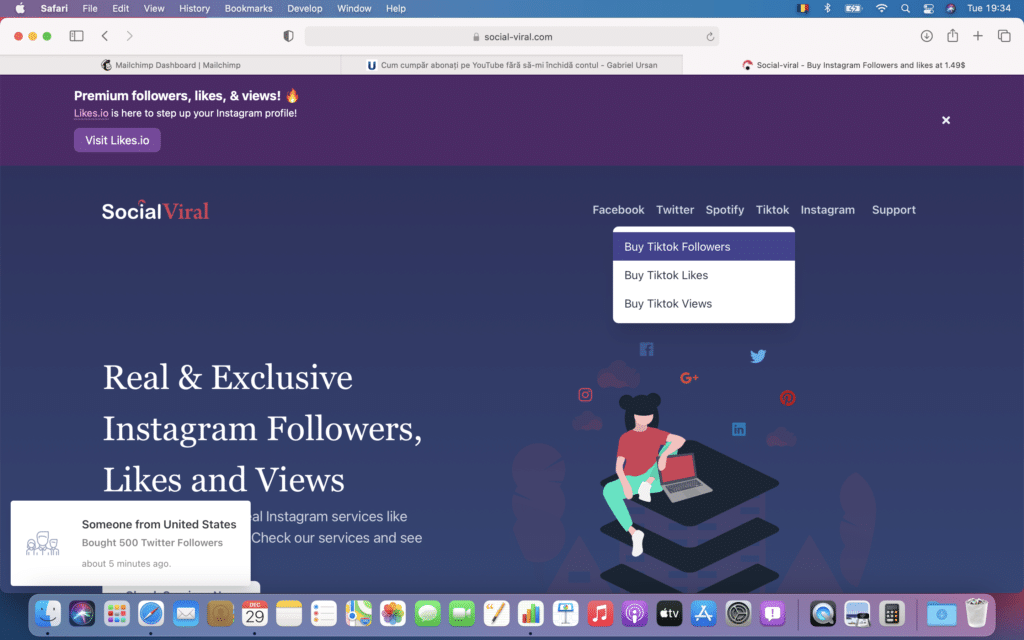Open the privacy report shield icon
The height and width of the screenshot is (640, 1024).
pos(288,37)
